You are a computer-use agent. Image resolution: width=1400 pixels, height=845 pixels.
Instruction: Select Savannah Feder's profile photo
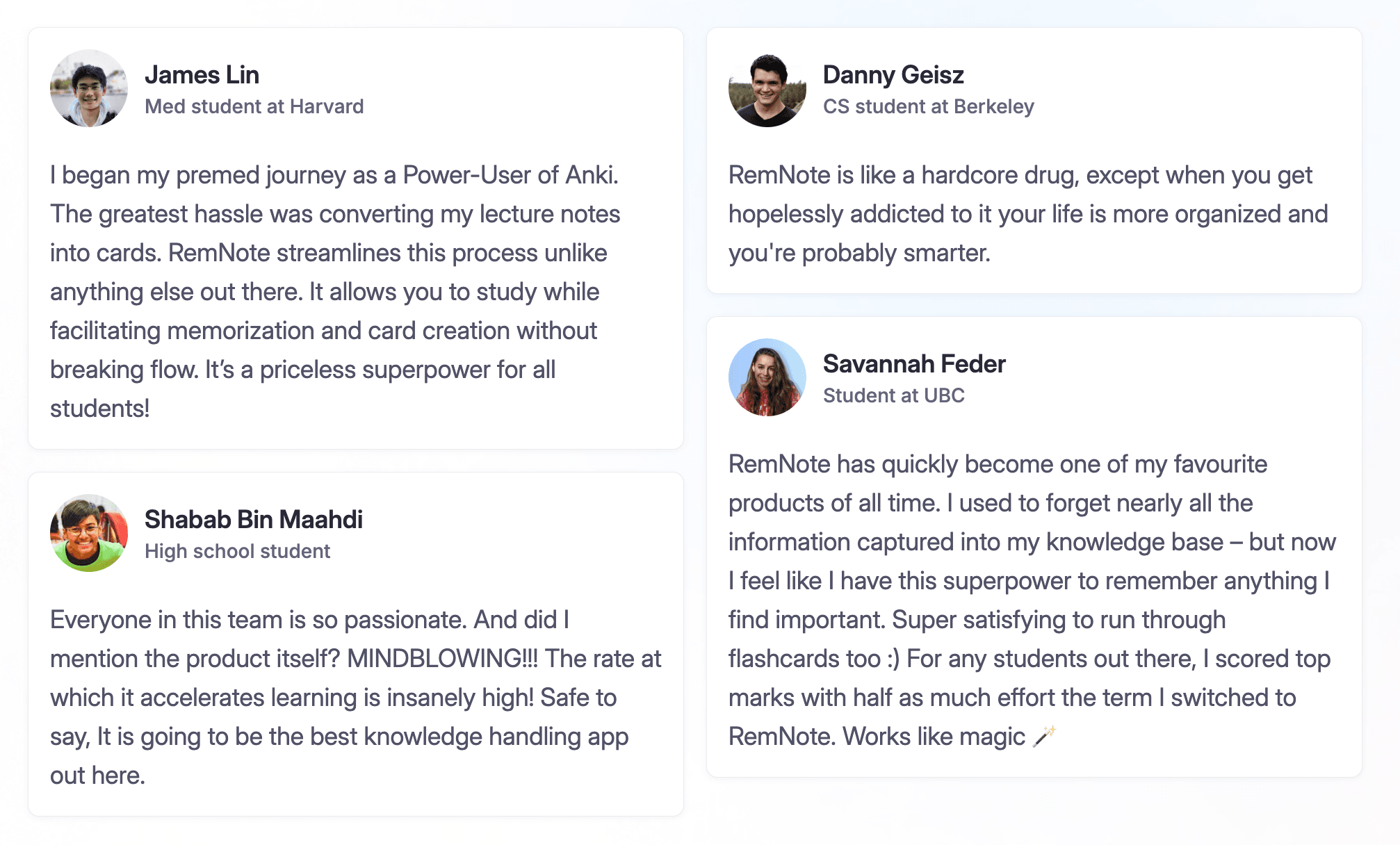pyautogui.click(x=767, y=377)
